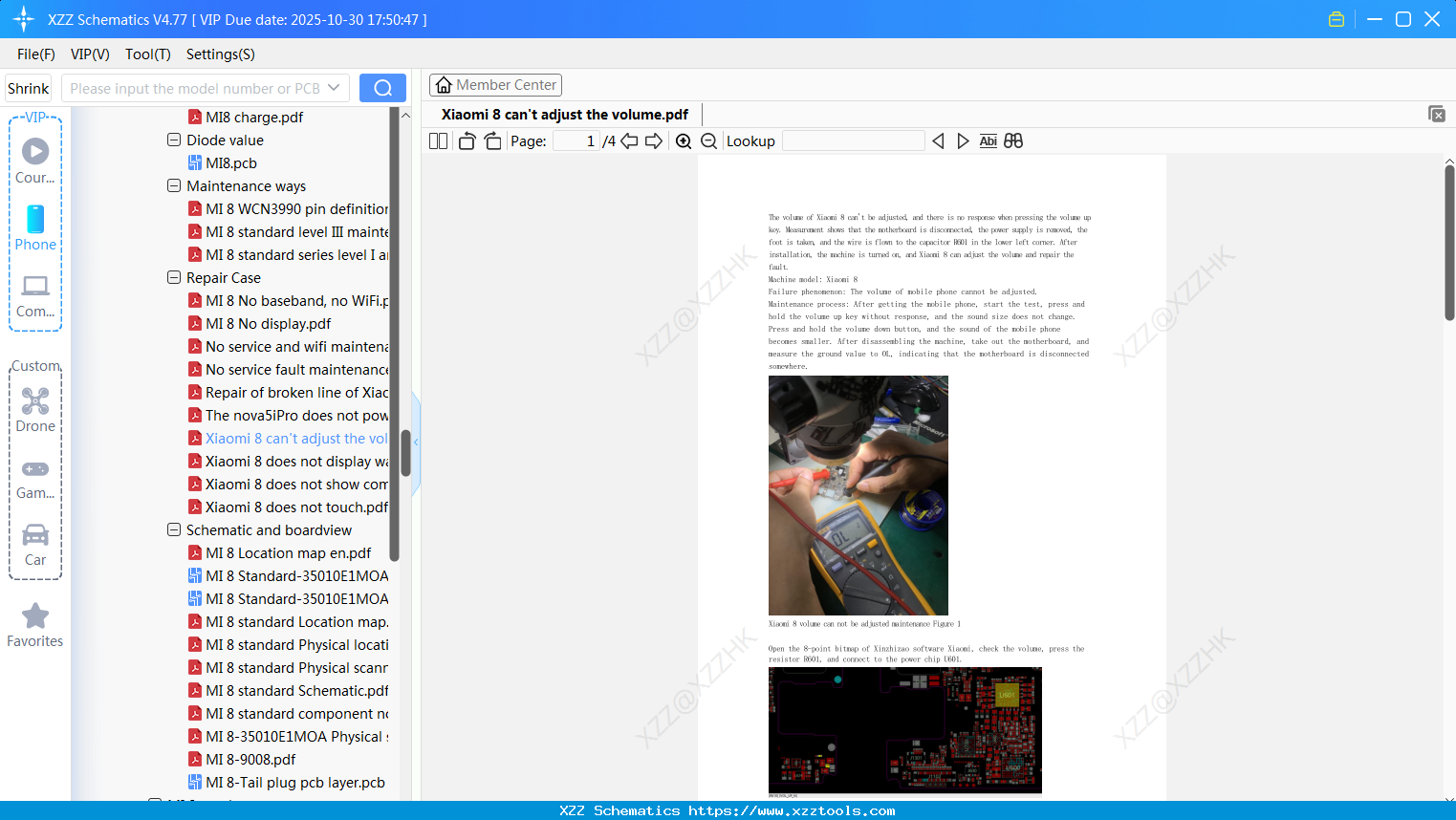Open the gift box icon in title bar
Image resolution: width=1456 pixels, height=820 pixels.
[x=1336, y=19]
